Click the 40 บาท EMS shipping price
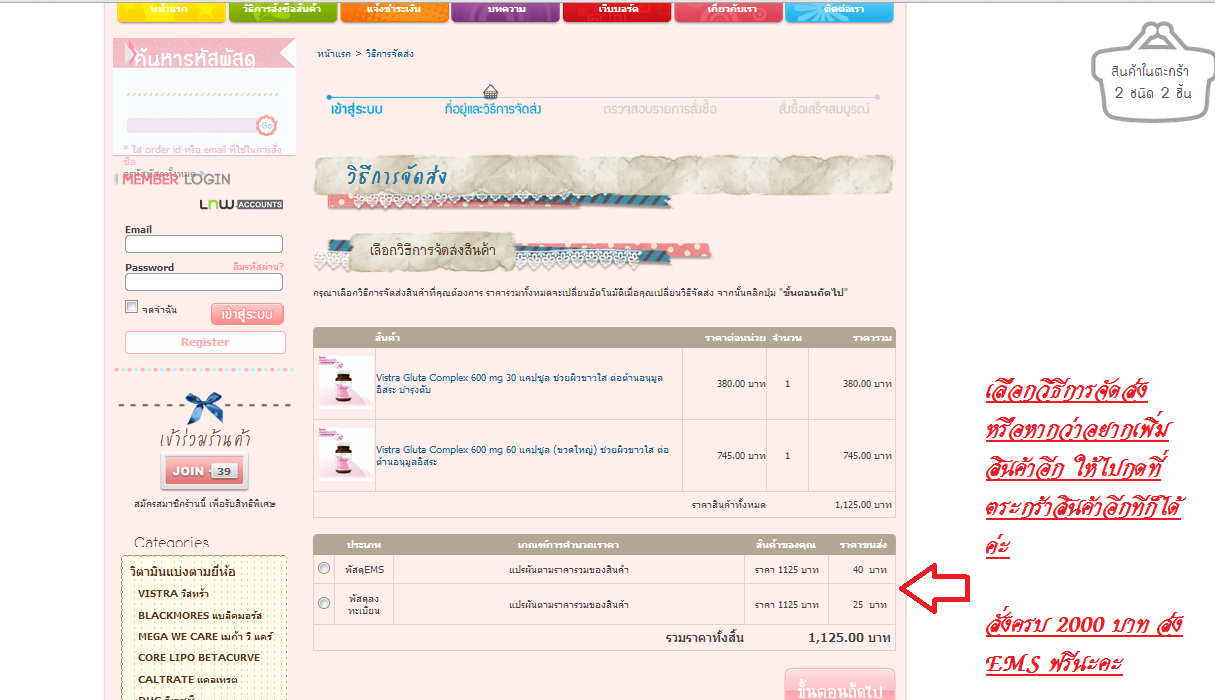 click(x=869, y=570)
